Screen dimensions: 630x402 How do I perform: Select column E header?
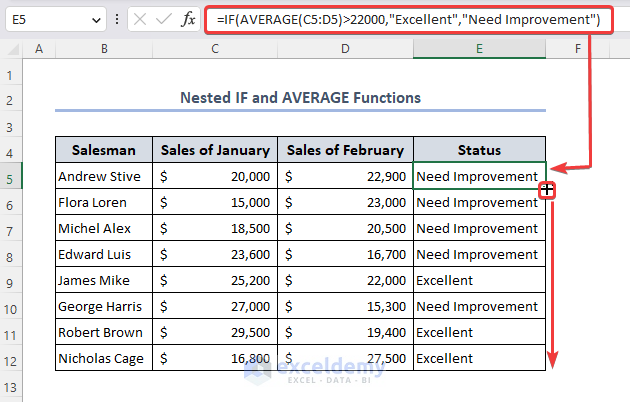point(479,48)
